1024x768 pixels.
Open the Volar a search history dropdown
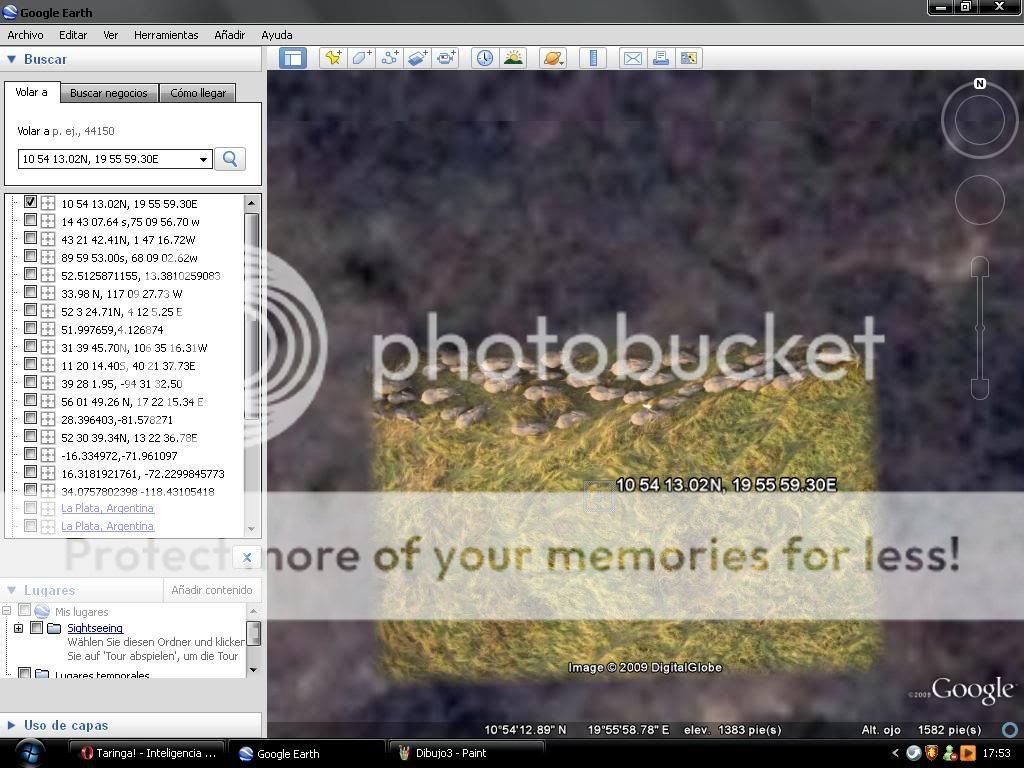pyautogui.click(x=203, y=159)
